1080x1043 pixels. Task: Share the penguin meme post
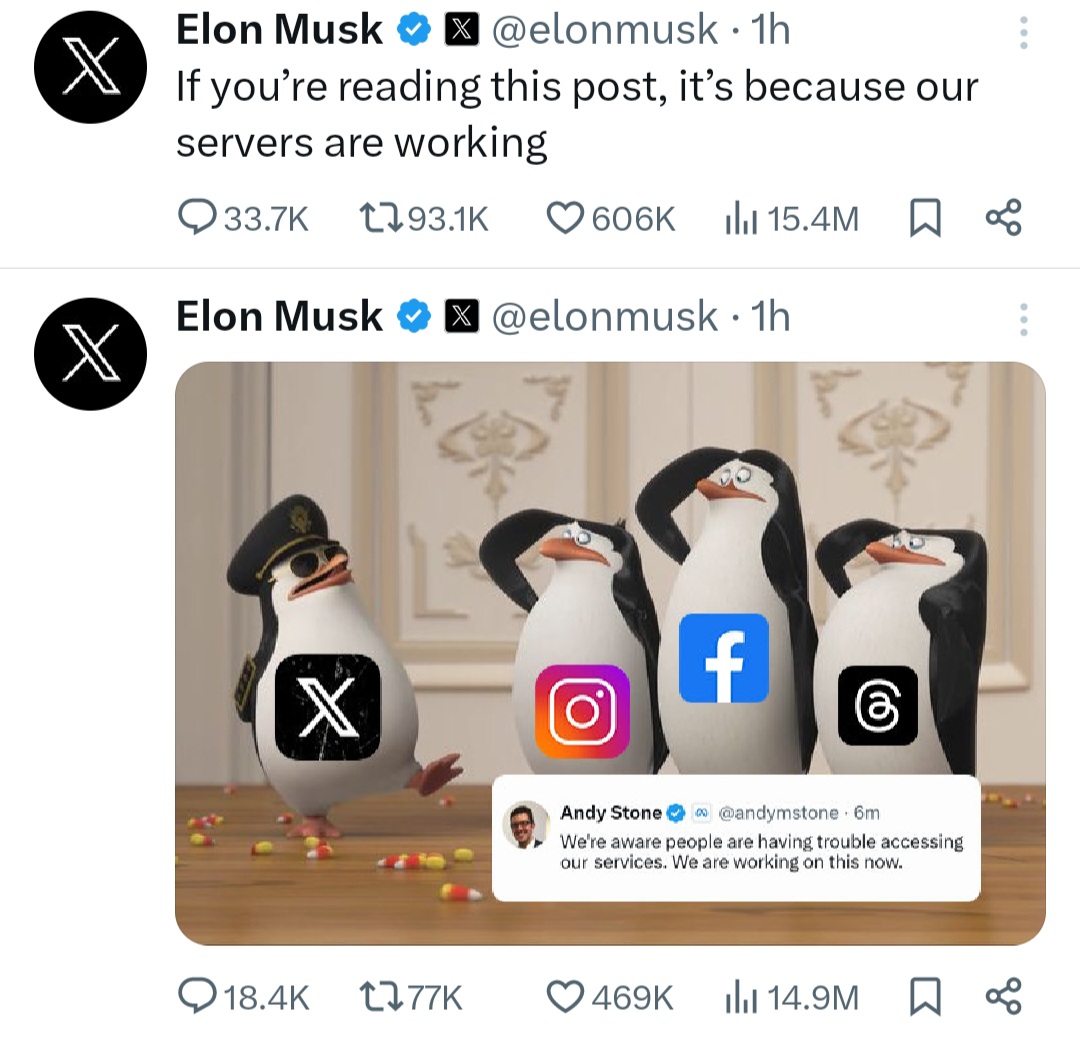1003,996
